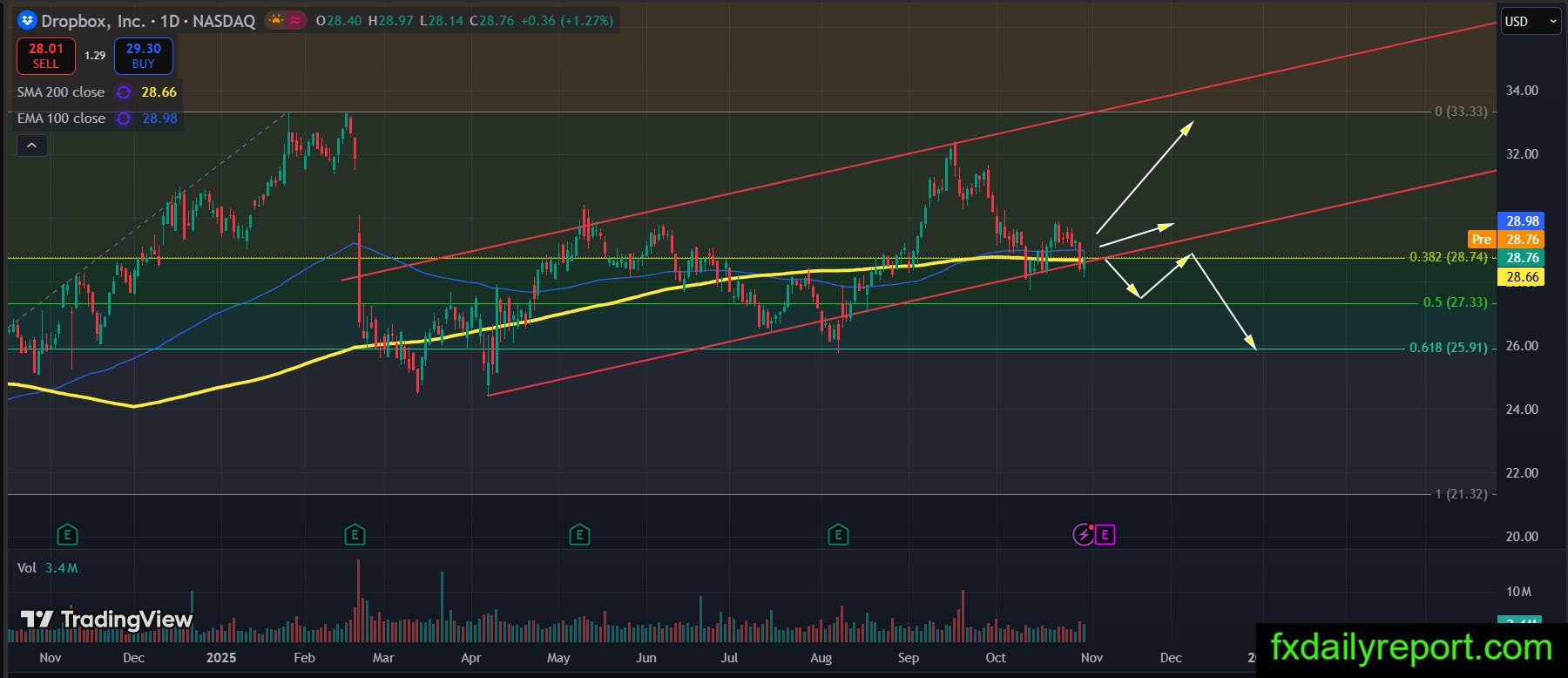This screenshot has height=678, width=1568.
Task: Click the 26.00 price scale label
Action: coord(1522,346)
